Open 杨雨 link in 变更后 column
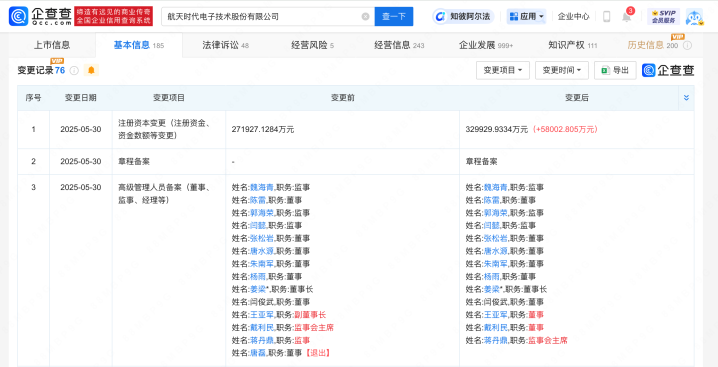The height and width of the screenshot is (367, 718). 491,277
